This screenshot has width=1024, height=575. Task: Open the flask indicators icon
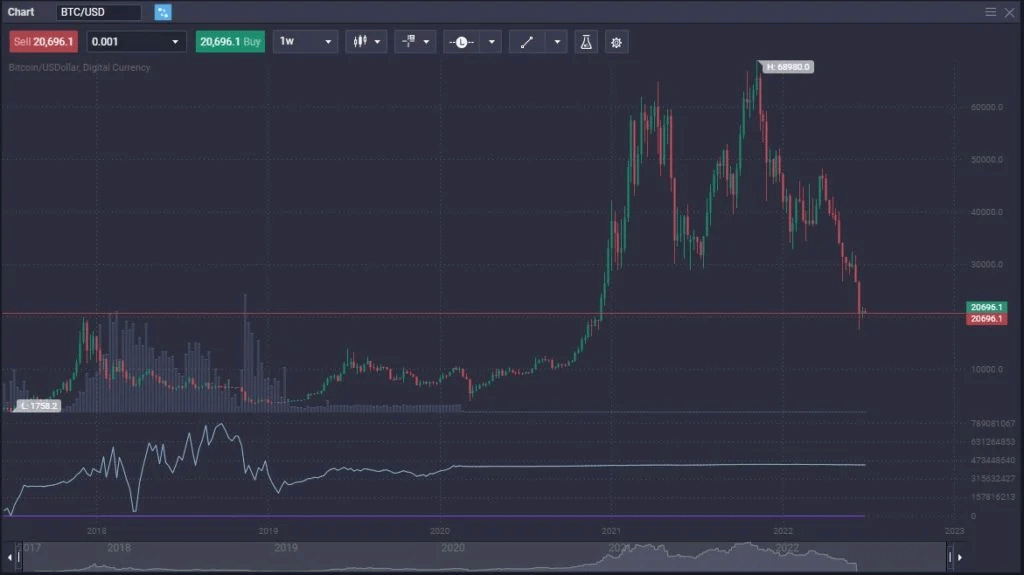(586, 42)
